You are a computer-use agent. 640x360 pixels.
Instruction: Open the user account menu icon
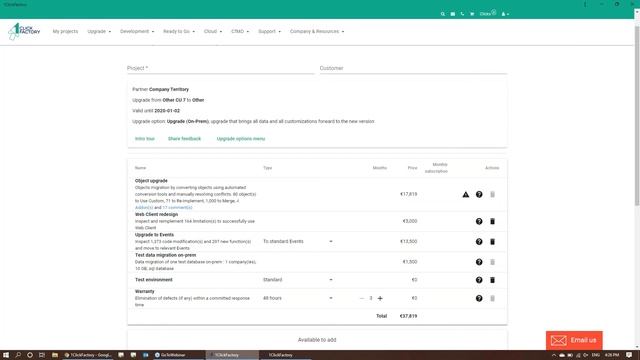tap(505, 14)
